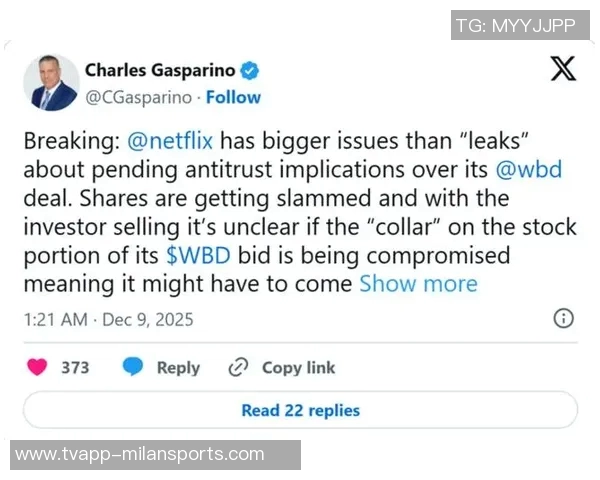
Task: Follow @CGasparino
Action: pos(233,97)
